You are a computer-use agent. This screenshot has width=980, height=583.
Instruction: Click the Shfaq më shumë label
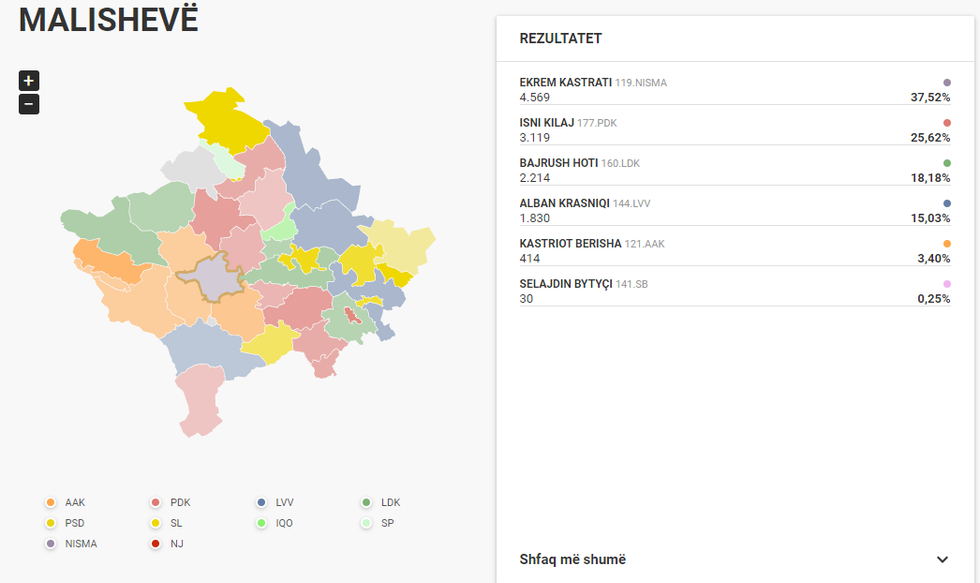(573, 560)
